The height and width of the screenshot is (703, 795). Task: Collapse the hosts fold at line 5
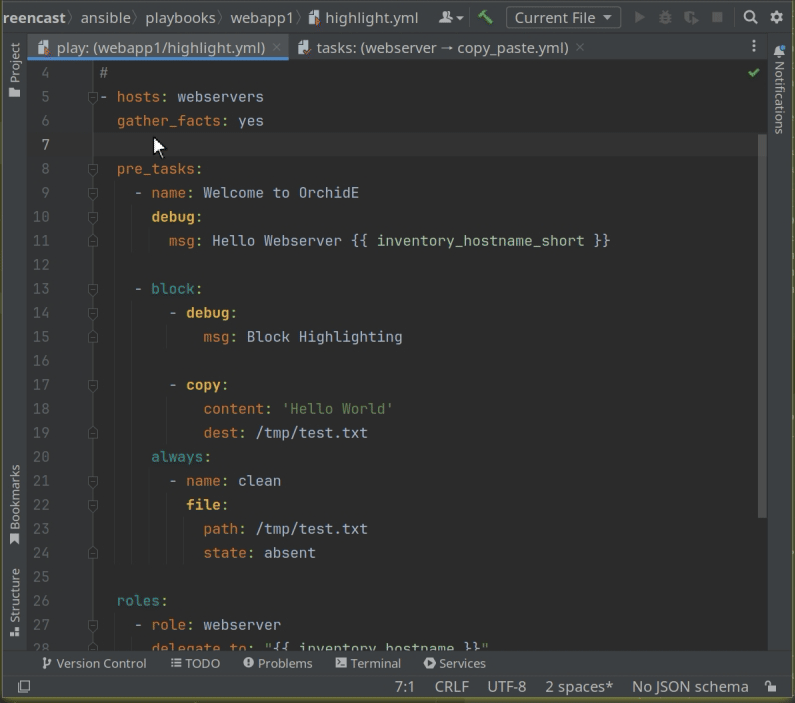click(92, 97)
